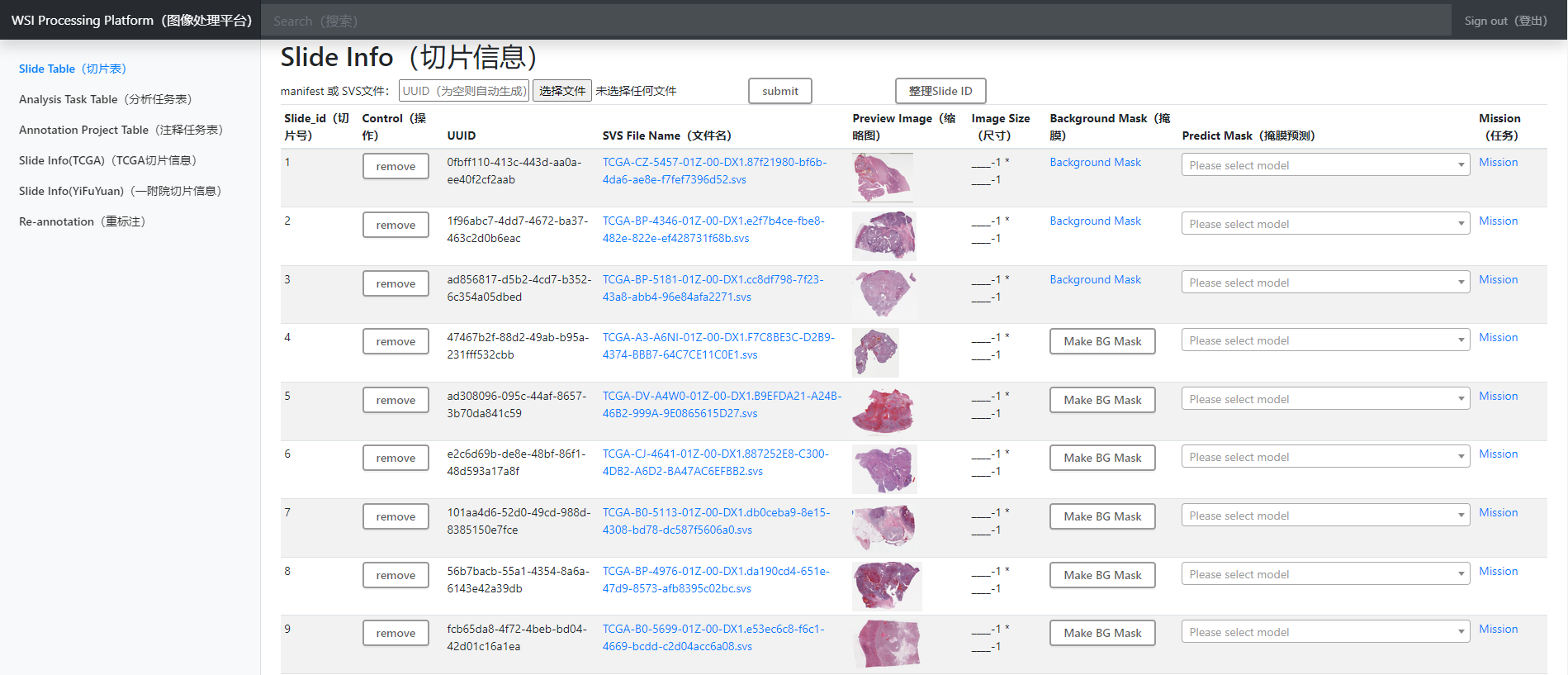Open Background Mask link for slide 3

point(1095,279)
